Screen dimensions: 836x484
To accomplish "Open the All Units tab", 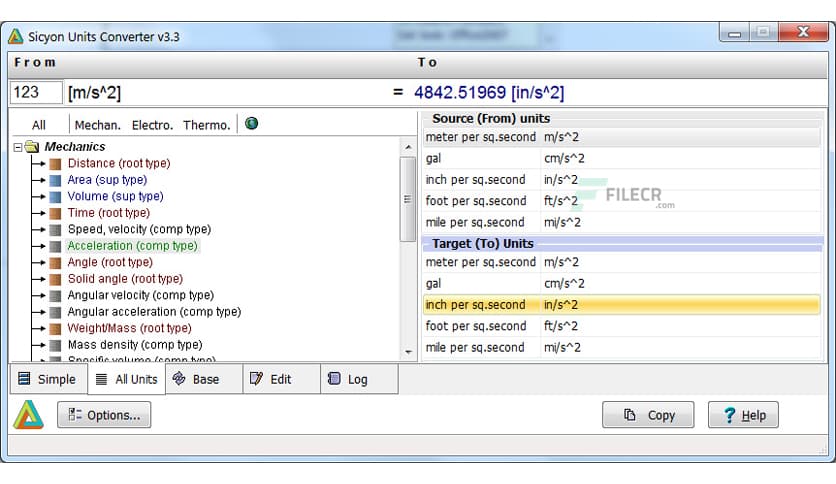I will [126, 379].
